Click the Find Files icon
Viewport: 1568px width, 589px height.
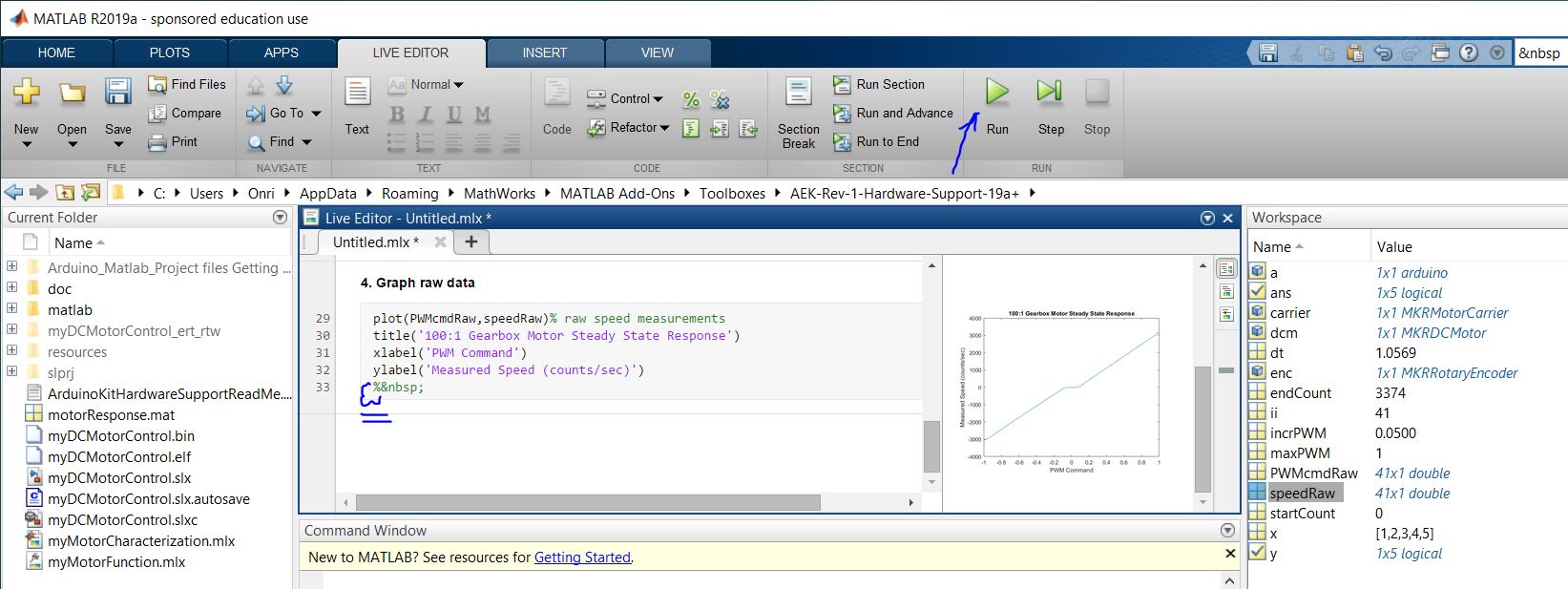click(x=157, y=85)
